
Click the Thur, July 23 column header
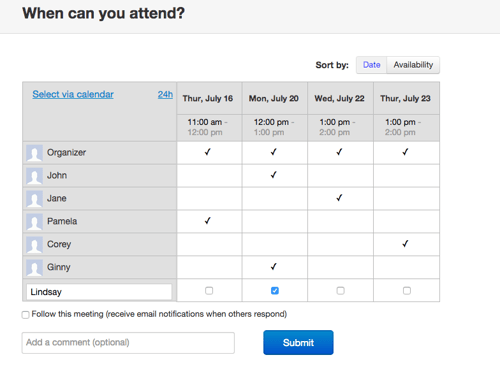[x=405, y=98]
